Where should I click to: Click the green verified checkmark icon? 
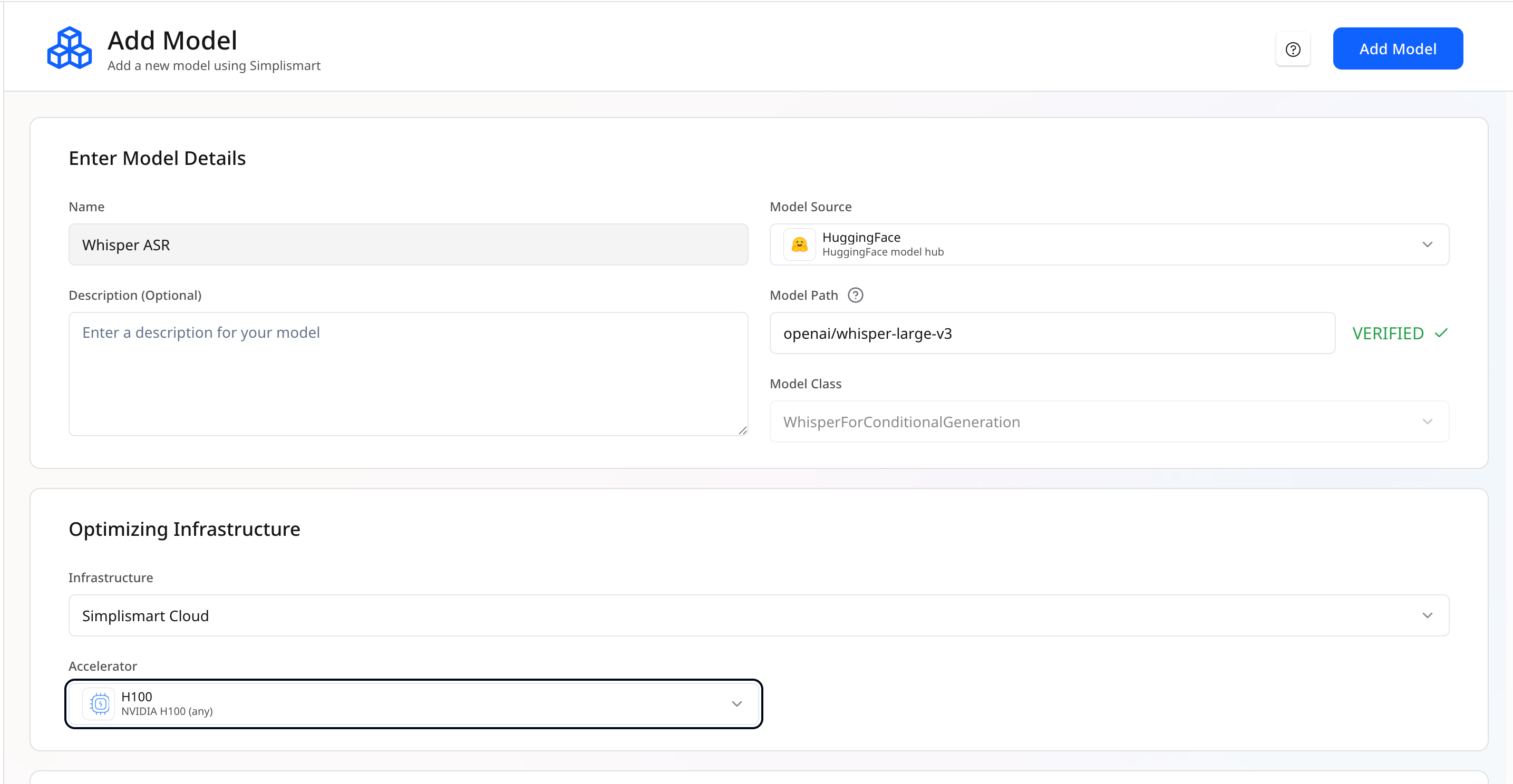pyautogui.click(x=1441, y=334)
